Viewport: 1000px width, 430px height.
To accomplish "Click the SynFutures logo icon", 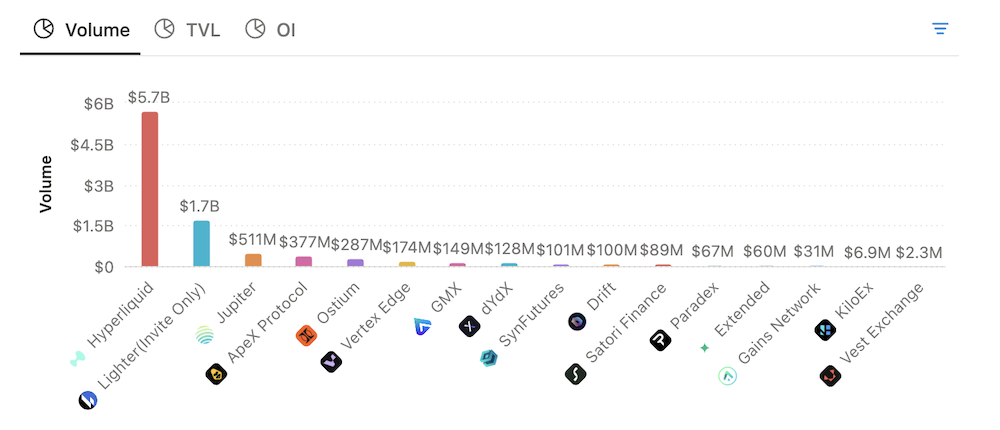I will tap(489, 359).
